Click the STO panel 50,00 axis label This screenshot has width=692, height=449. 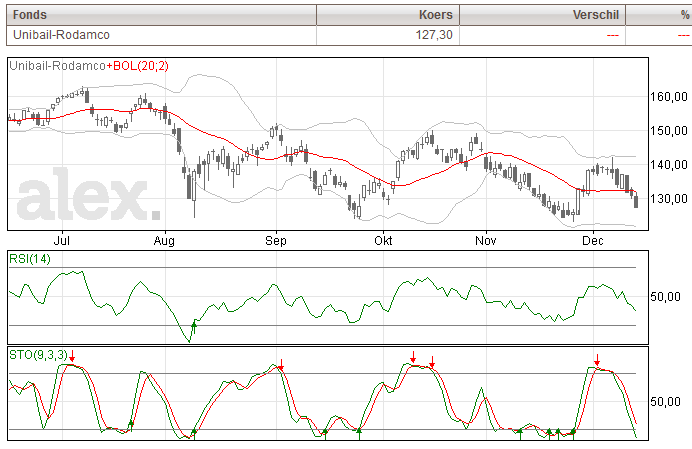[666, 402]
